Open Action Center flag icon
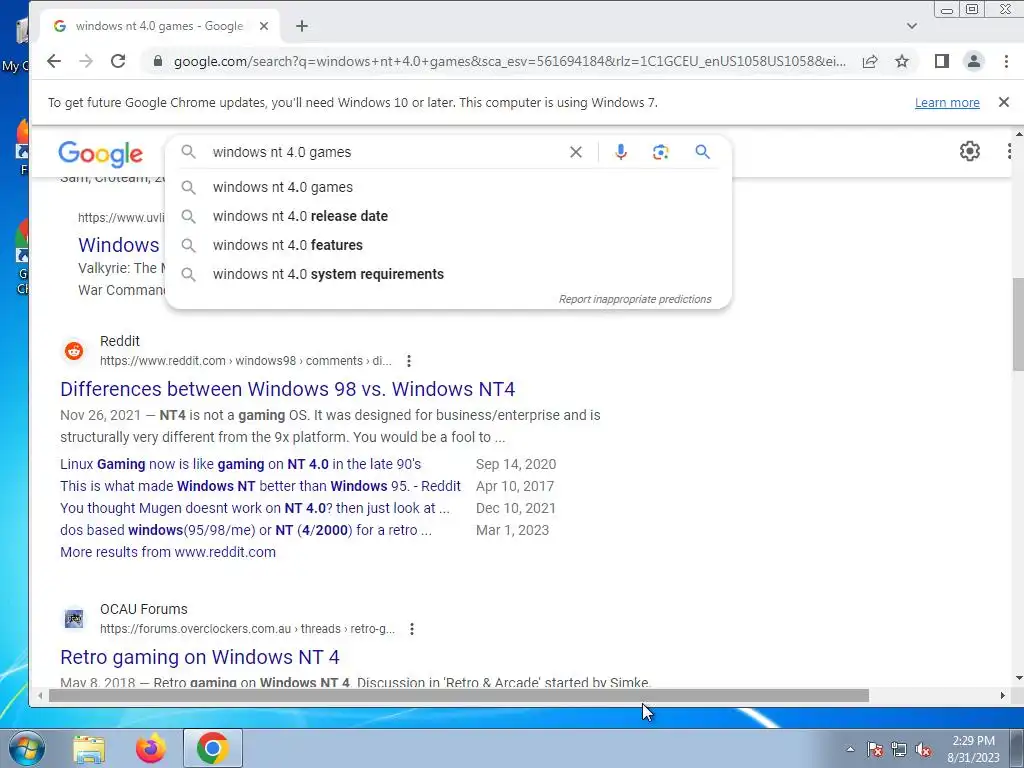 click(x=874, y=750)
